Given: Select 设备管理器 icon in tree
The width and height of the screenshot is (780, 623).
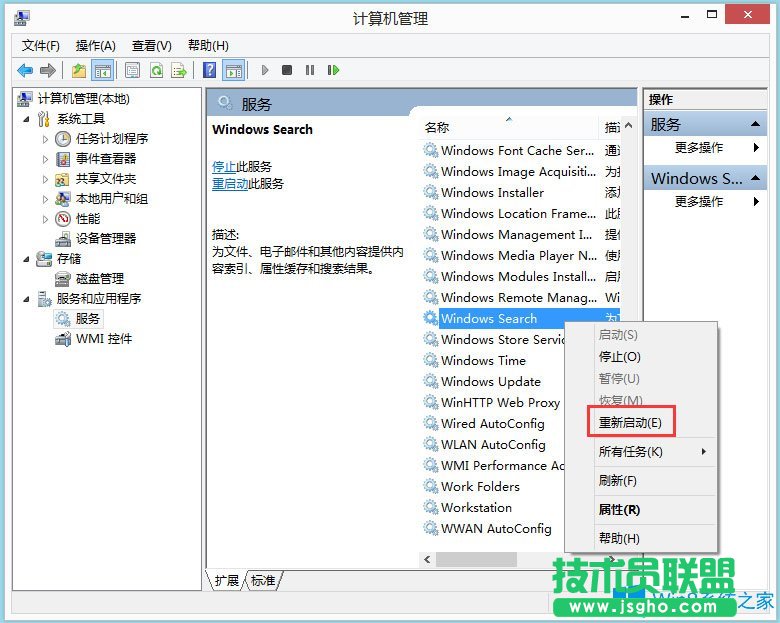Looking at the screenshot, I should (63, 239).
